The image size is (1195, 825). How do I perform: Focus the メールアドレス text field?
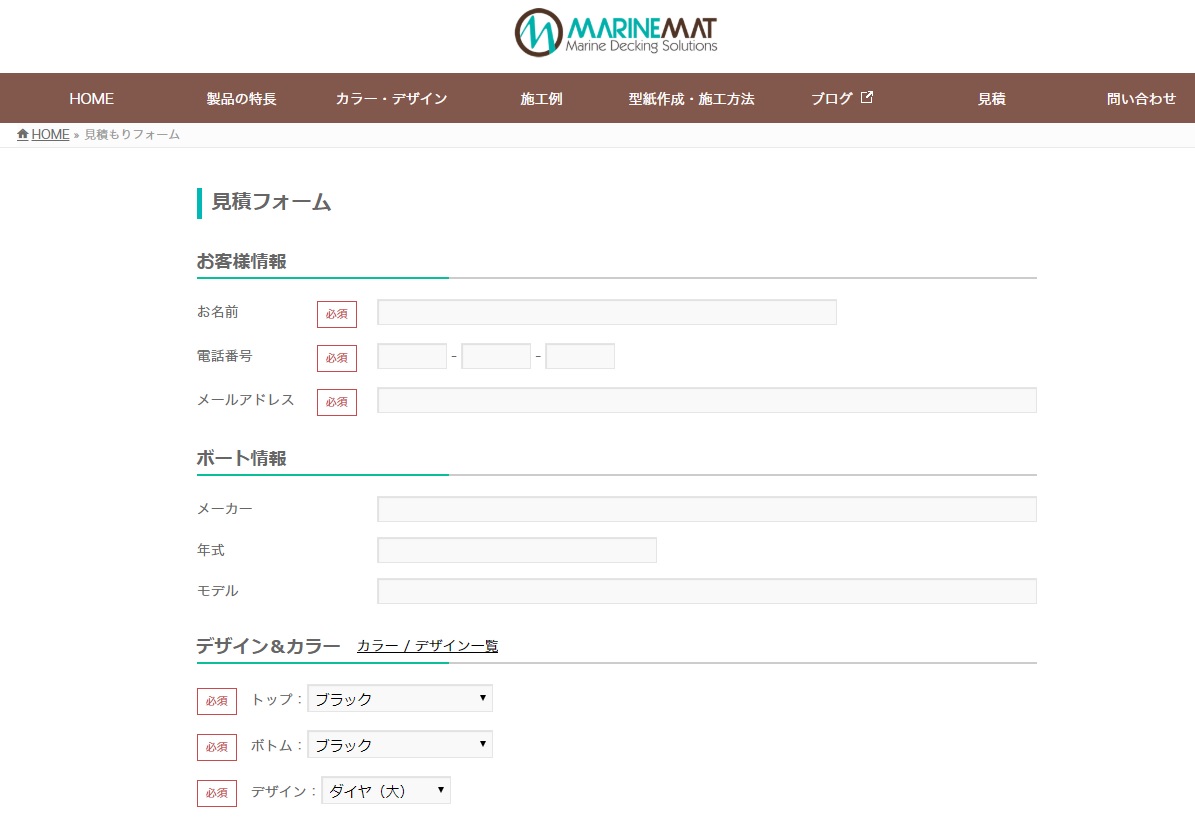coord(706,401)
